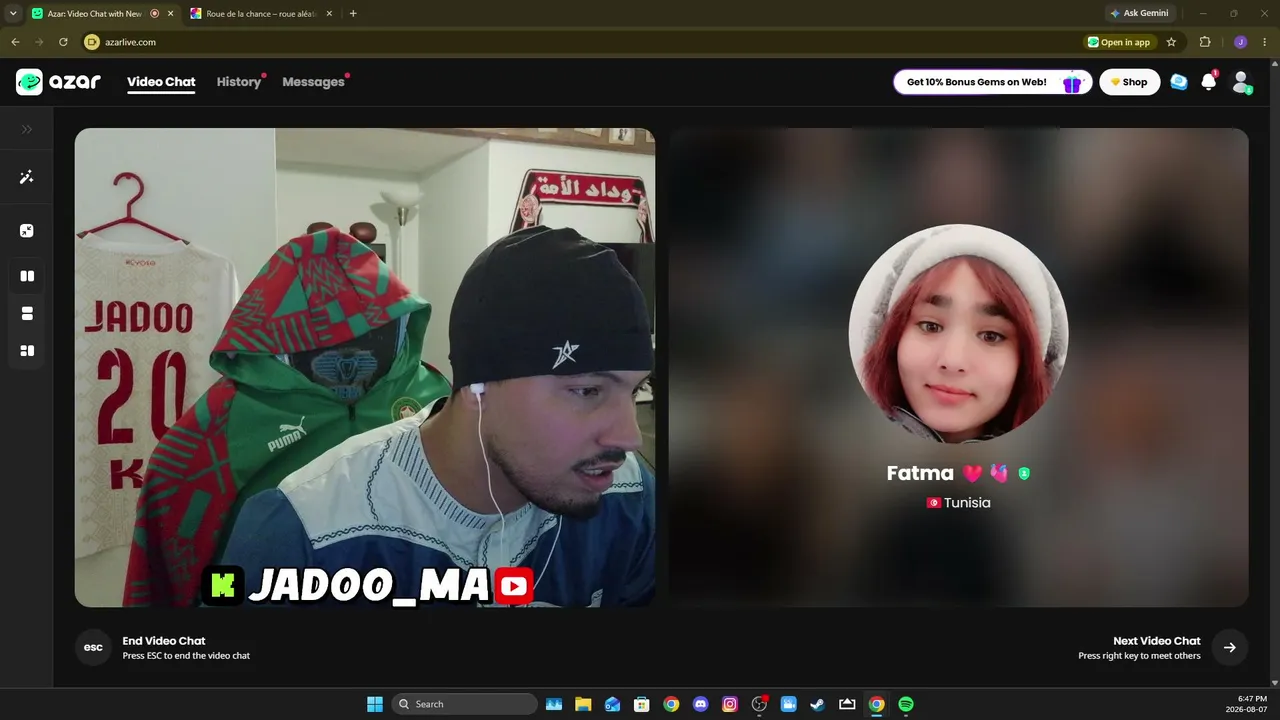Click the next video chat arrow
Viewport: 1280px width, 720px height.
[x=1230, y=648]
